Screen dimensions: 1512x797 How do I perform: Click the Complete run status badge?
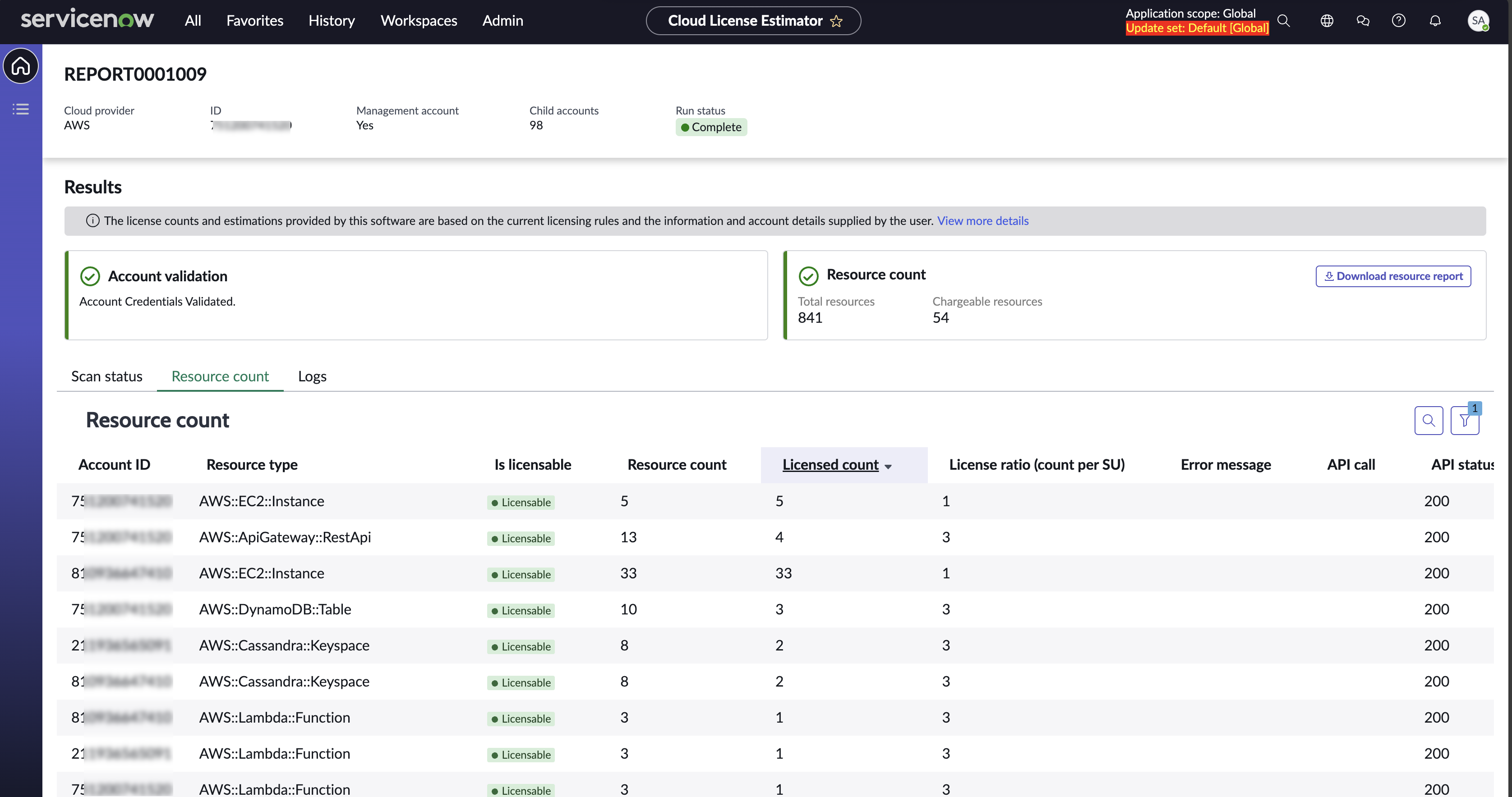[x=711, y=127]
